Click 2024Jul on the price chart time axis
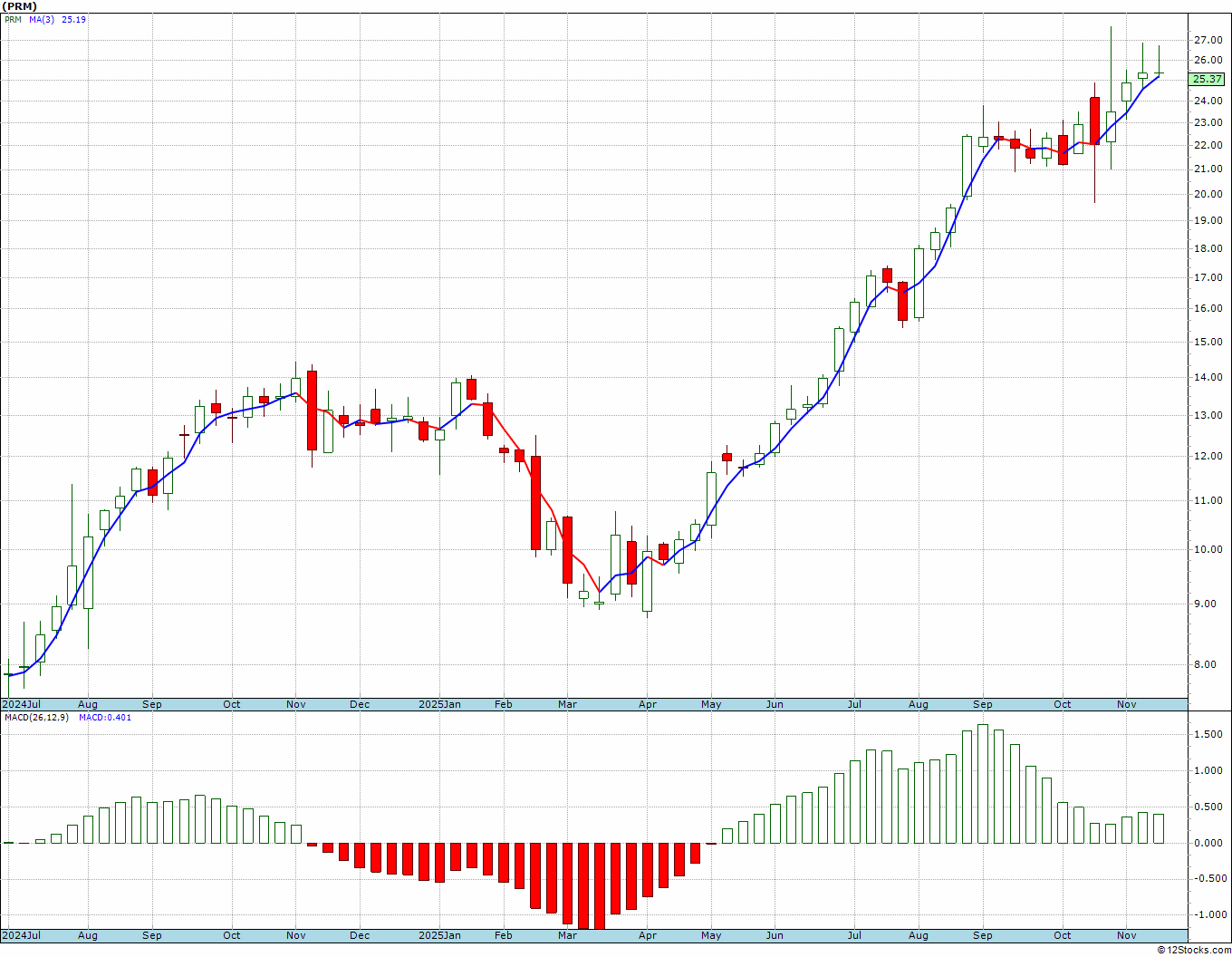This screenshot has height=957, width=1232. click(22, 704)
